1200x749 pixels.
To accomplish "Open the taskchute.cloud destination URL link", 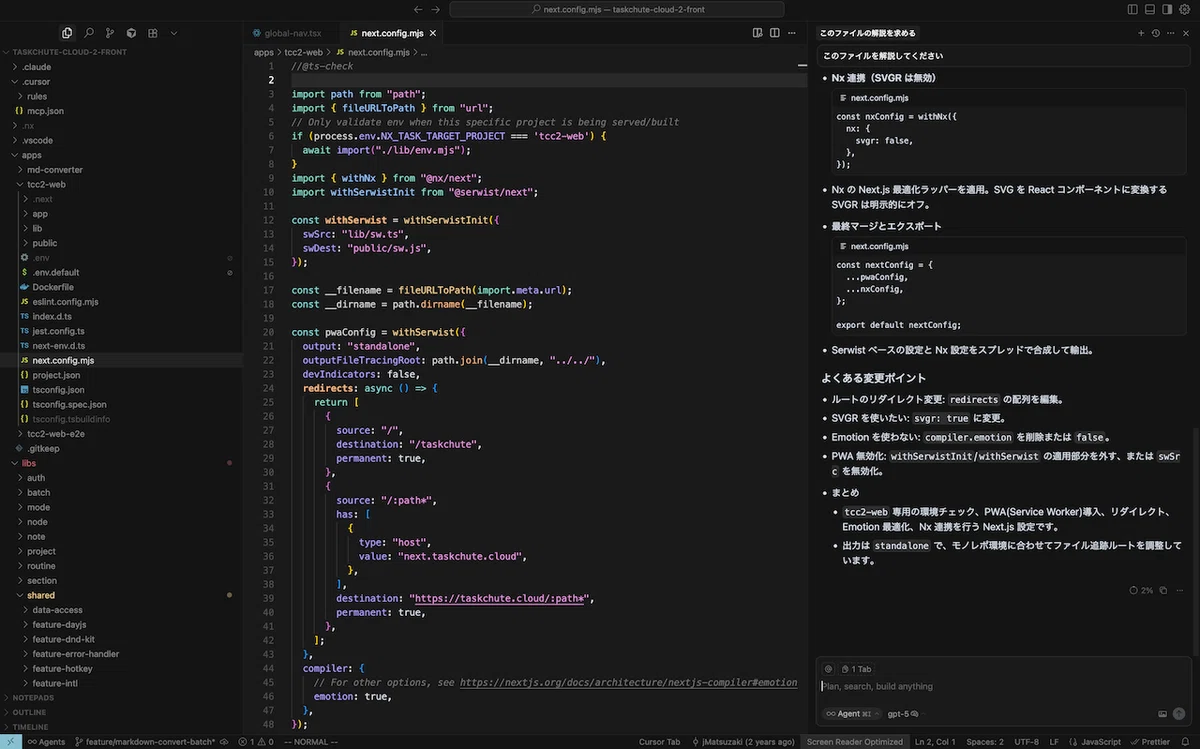I will point(499,598).
